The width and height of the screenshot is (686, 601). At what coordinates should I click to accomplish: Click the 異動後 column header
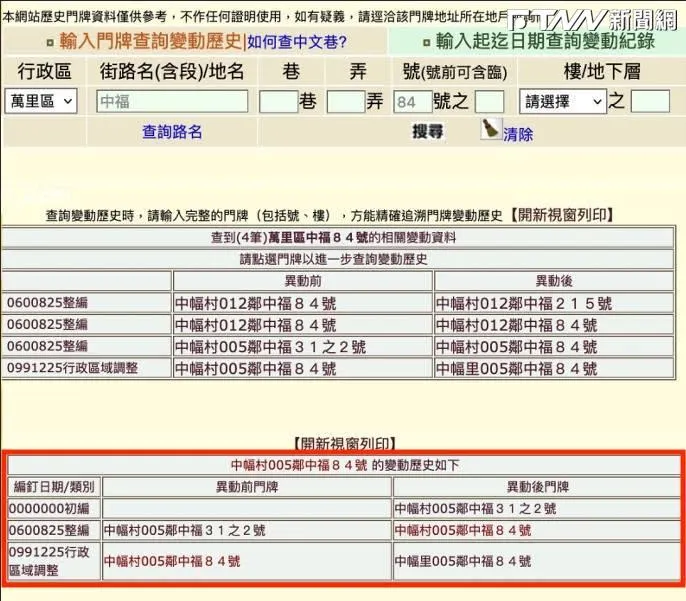[554, 281]
